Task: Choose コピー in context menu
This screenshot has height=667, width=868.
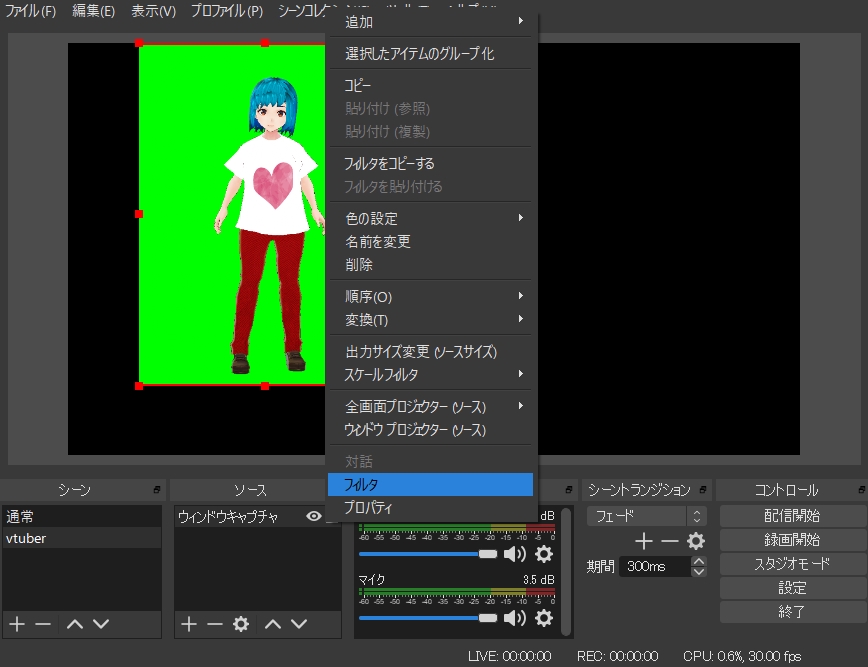Action: pyautogui.click(x=430, y=85)
